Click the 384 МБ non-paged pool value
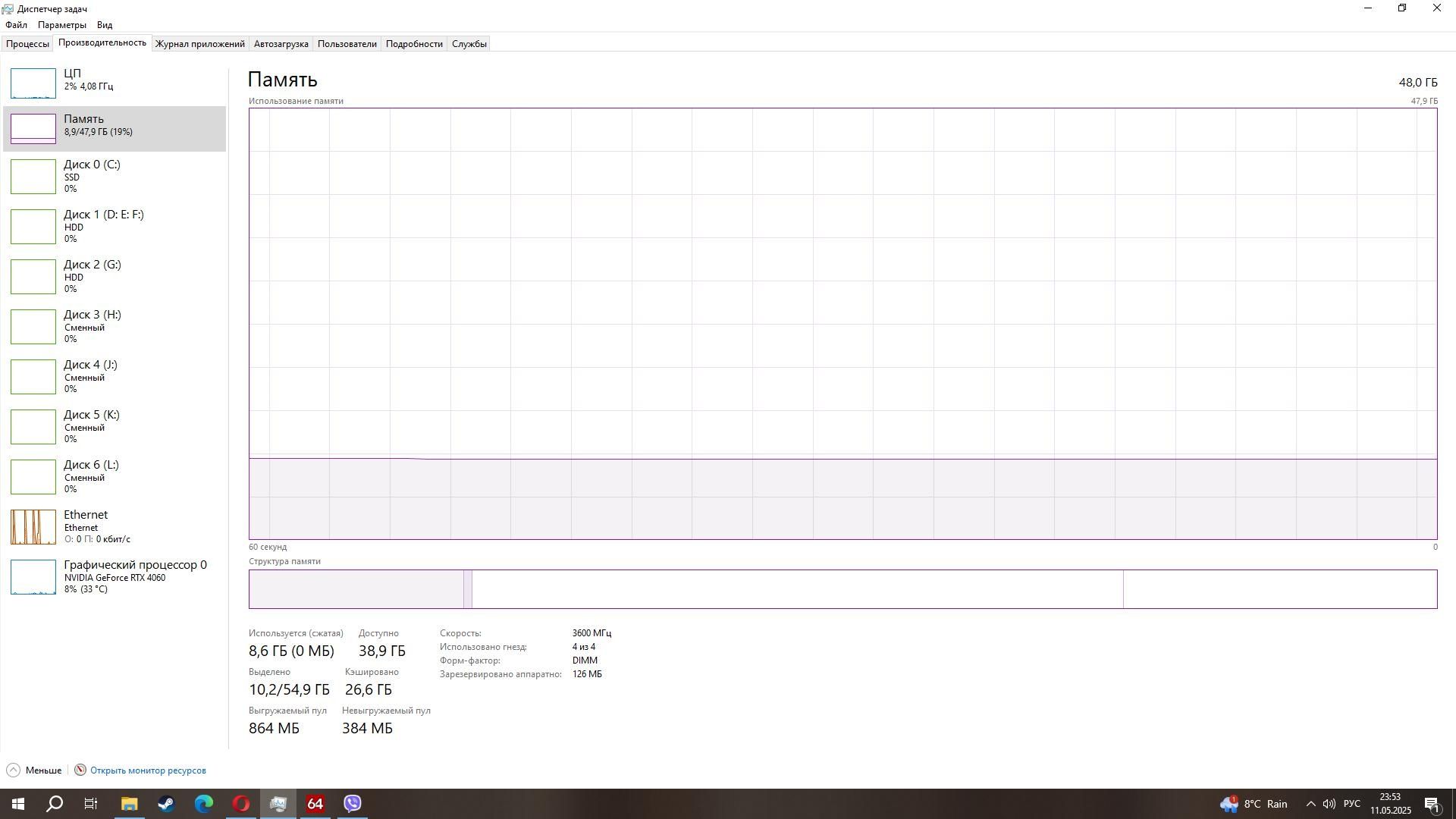This screenshot has height=819, width=1456. click(367, 729)
